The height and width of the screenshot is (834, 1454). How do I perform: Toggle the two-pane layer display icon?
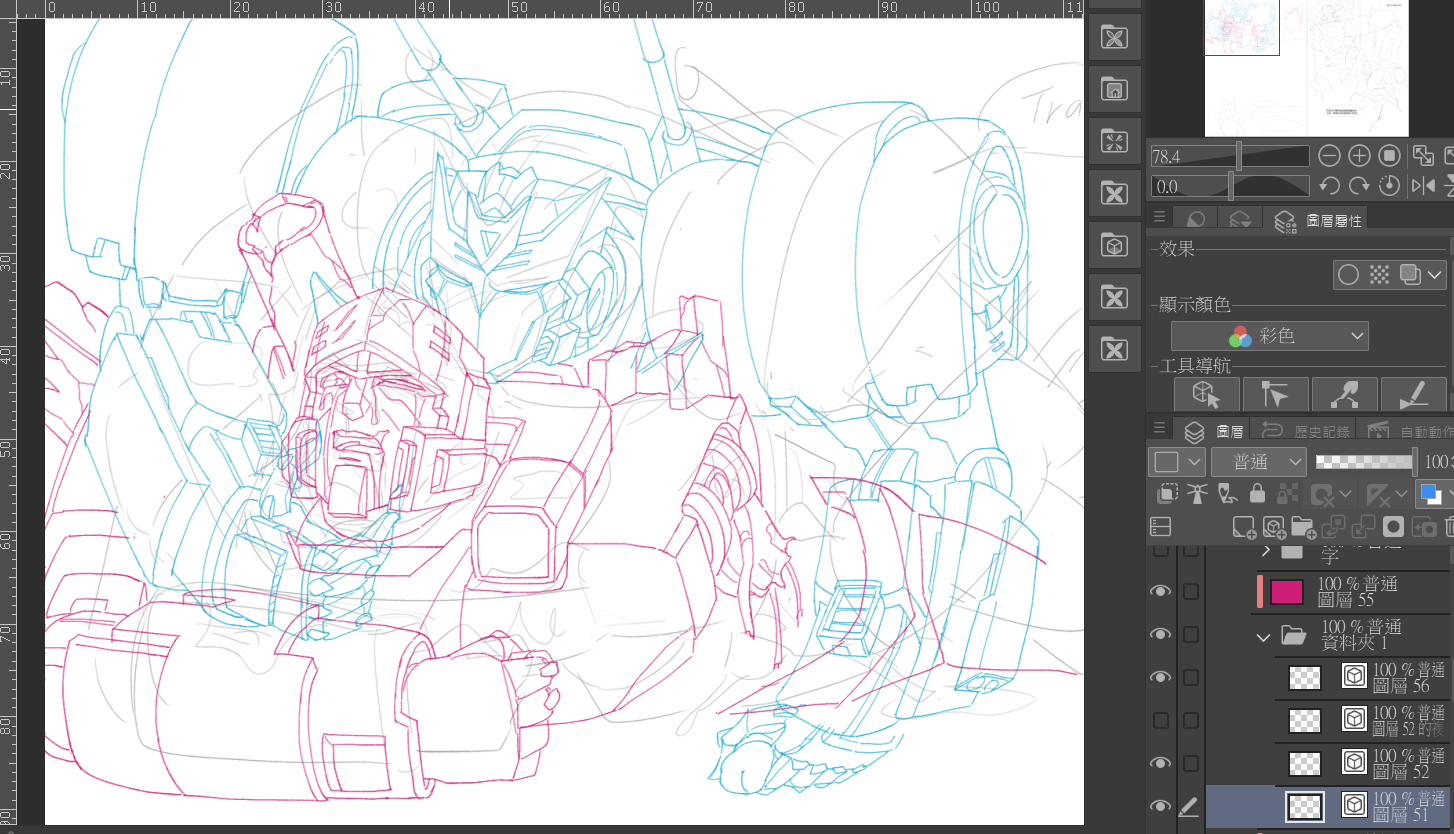[1160, 526]
